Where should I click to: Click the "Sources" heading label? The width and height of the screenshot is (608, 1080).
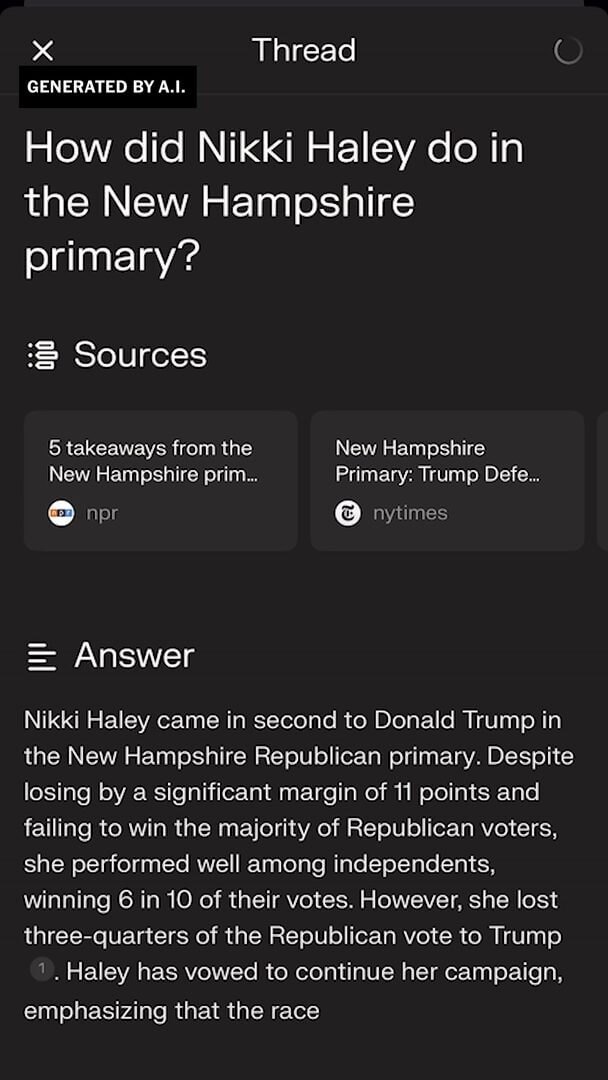click(140, 355)
